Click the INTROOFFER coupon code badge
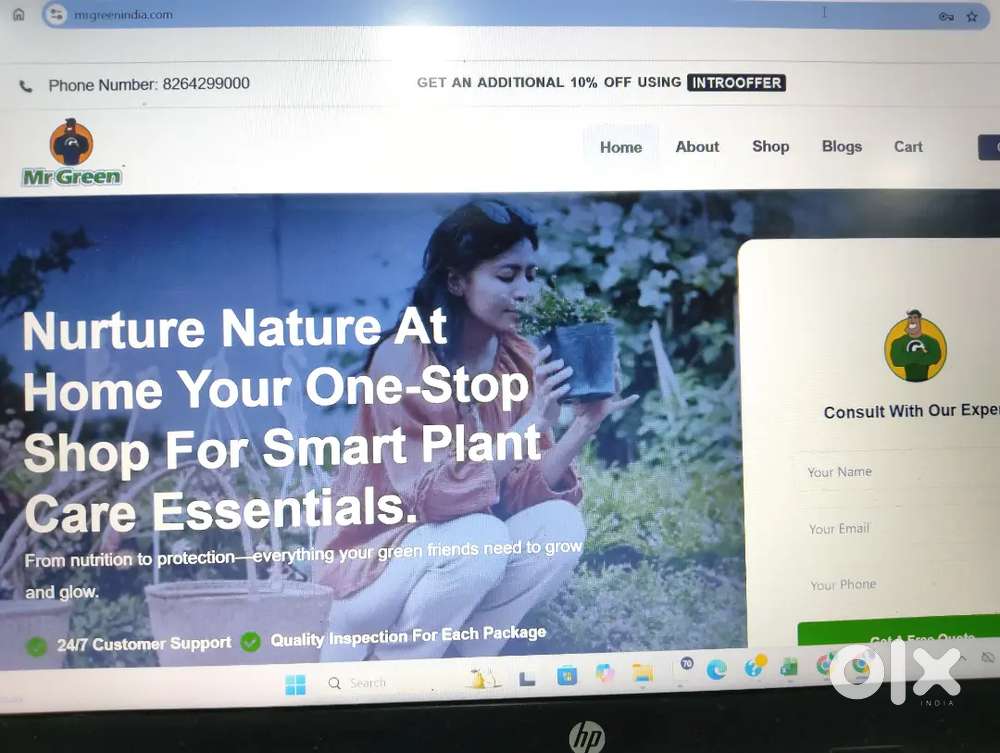 pos(736,82)
